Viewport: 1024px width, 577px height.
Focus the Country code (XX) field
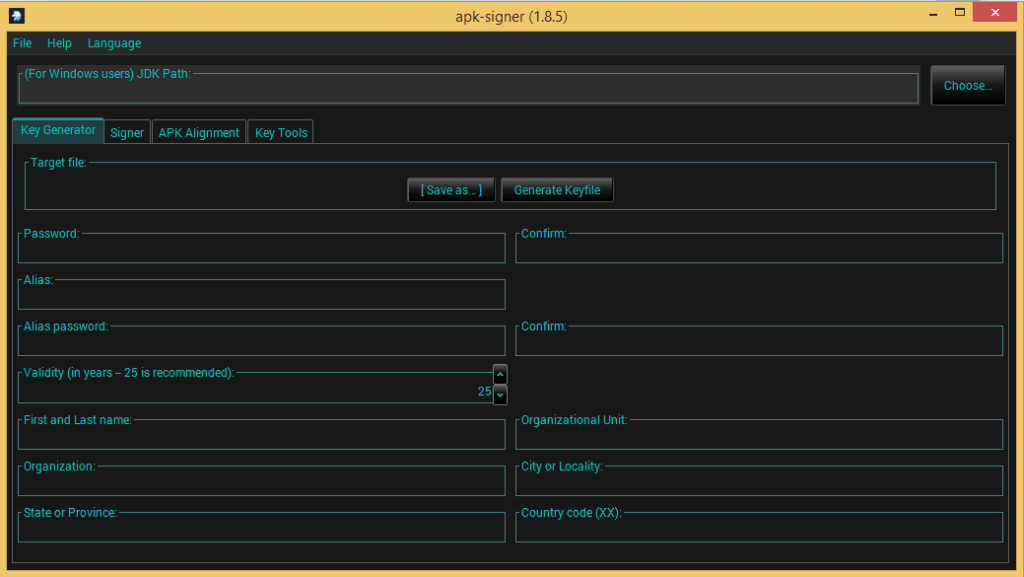point(759,528)
